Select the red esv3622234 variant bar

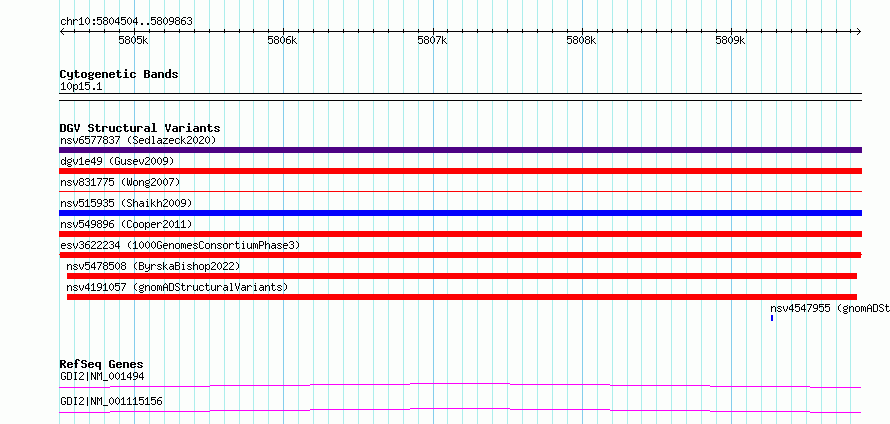click(x=460, y=255)
